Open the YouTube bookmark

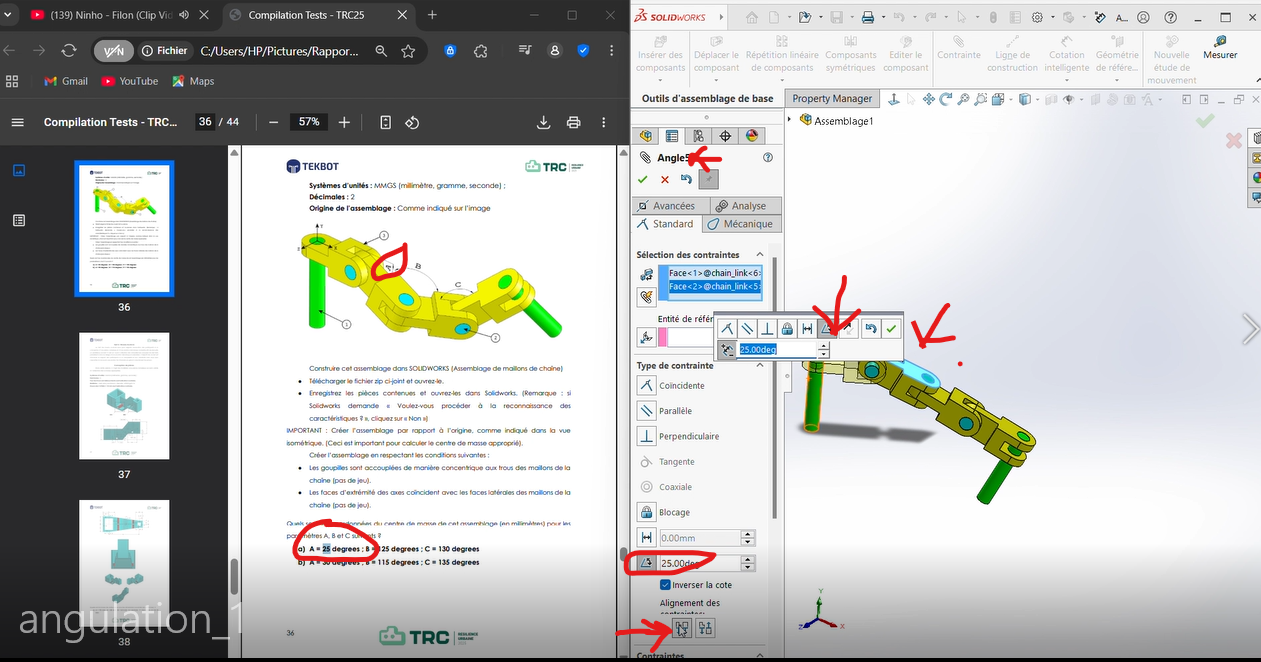coord(128,81)
